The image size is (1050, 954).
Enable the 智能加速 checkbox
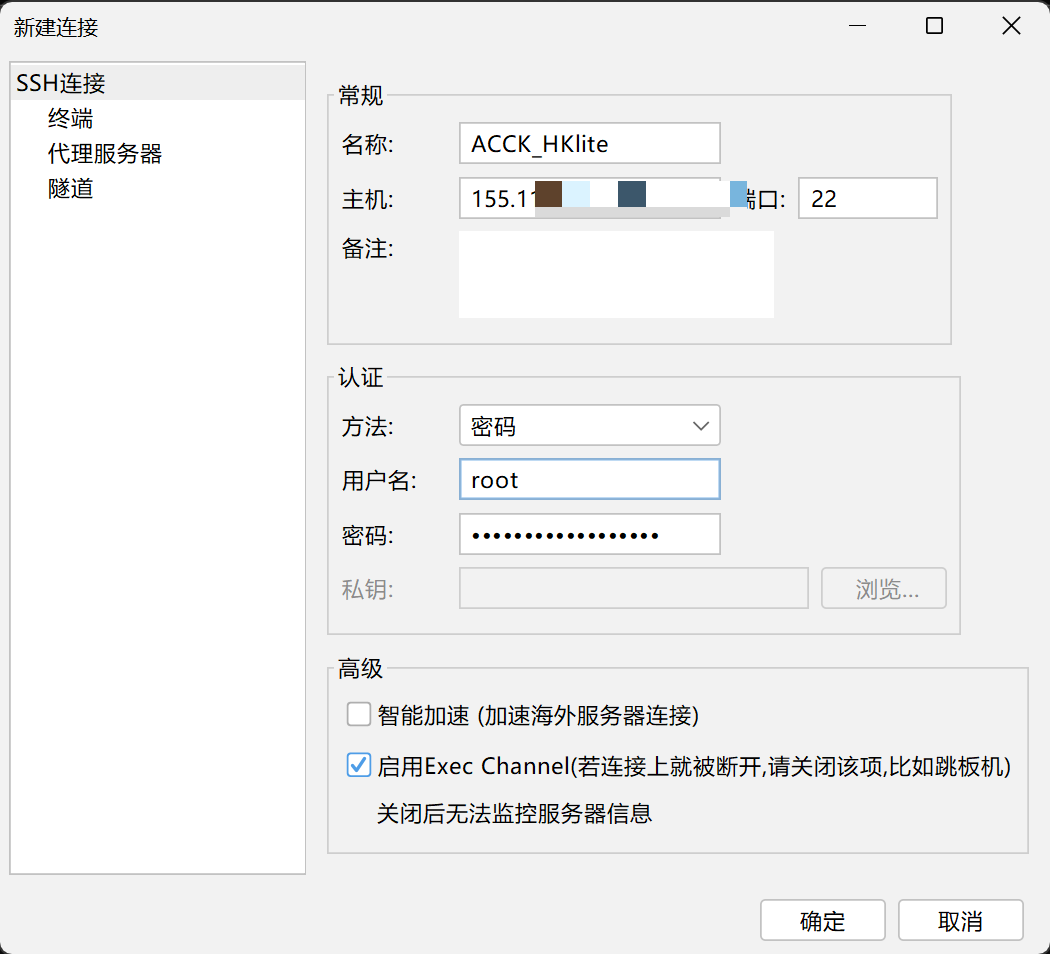tap(359, 715)
